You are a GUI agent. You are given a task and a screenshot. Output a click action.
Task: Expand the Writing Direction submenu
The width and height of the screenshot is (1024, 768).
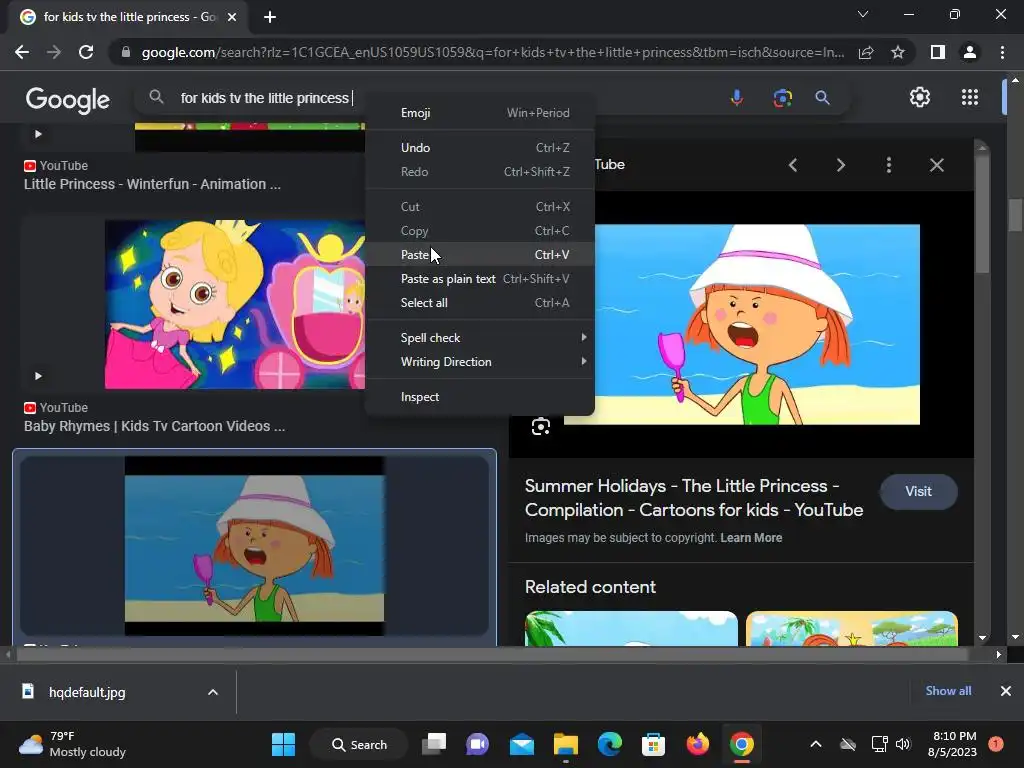pyautogui.click(x=479, y=362)
